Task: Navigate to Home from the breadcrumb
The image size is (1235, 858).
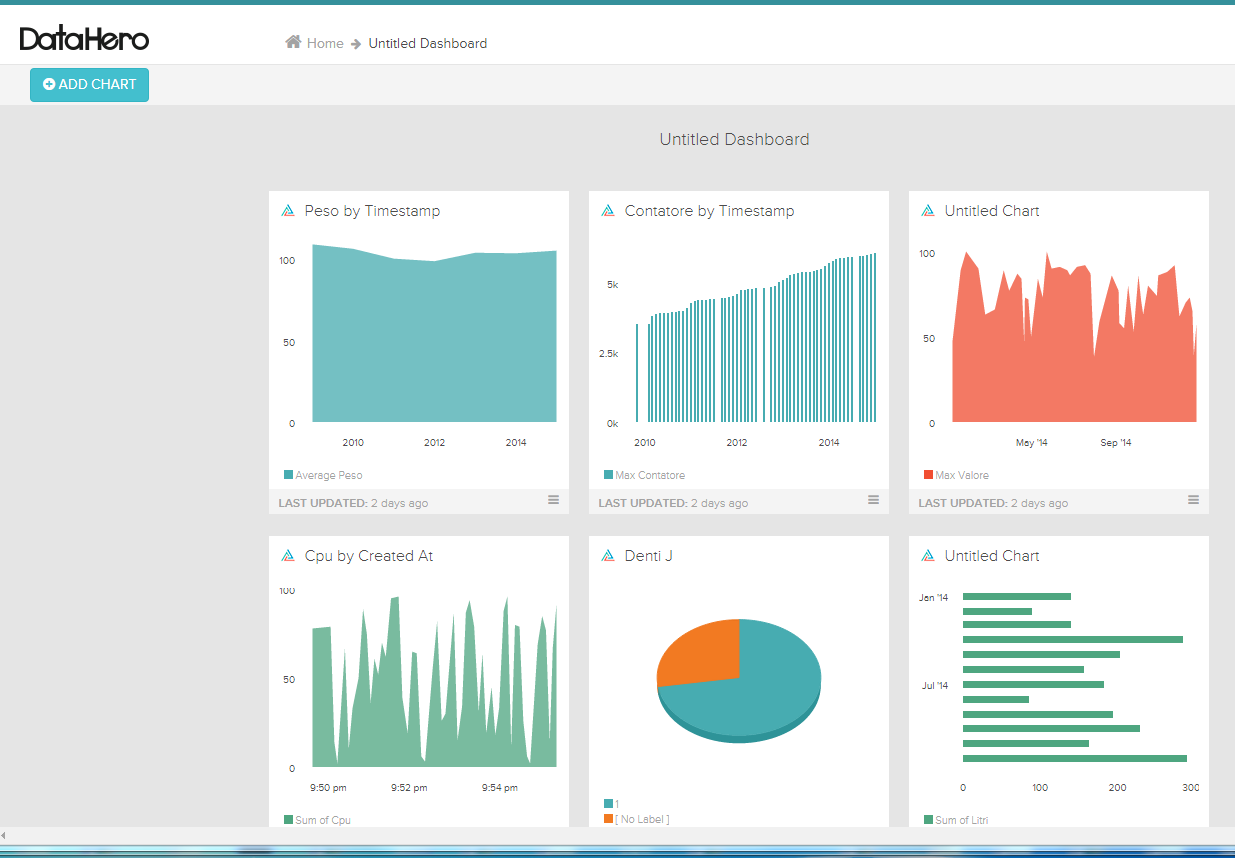Action: [x=324, y=43]
